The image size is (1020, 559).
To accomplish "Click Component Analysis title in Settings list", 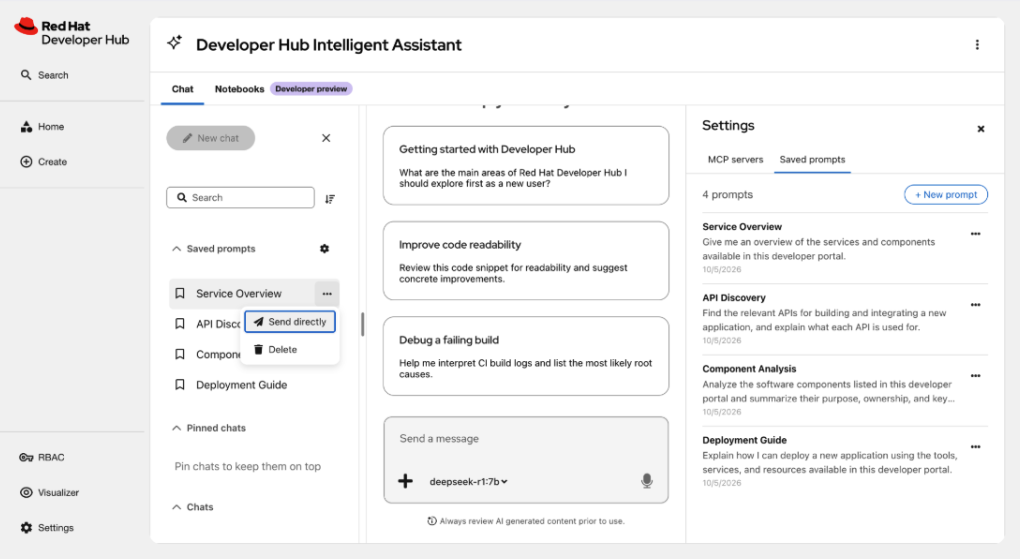I will 749,368.
